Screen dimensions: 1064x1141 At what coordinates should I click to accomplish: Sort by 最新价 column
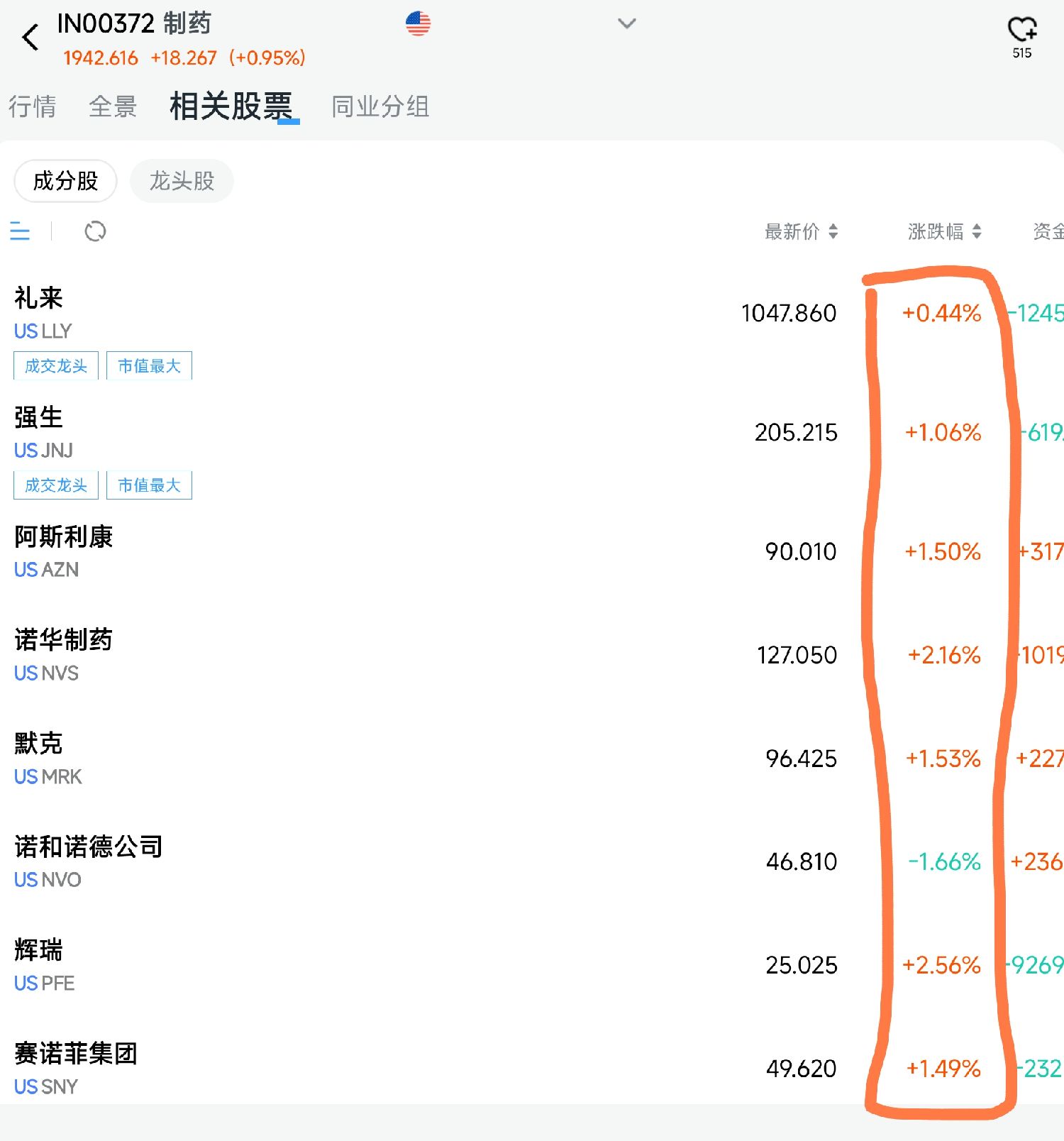tap(801, 231)
